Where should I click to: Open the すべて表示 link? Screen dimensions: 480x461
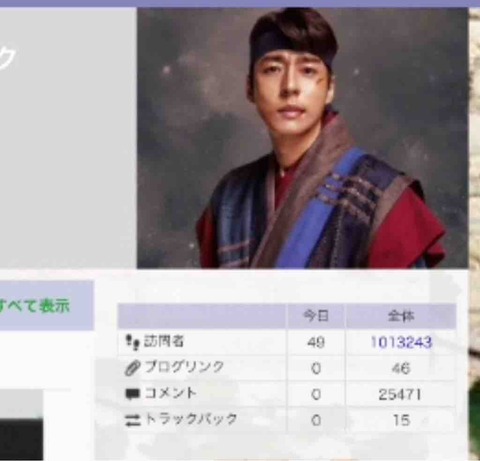pos(34,306)
